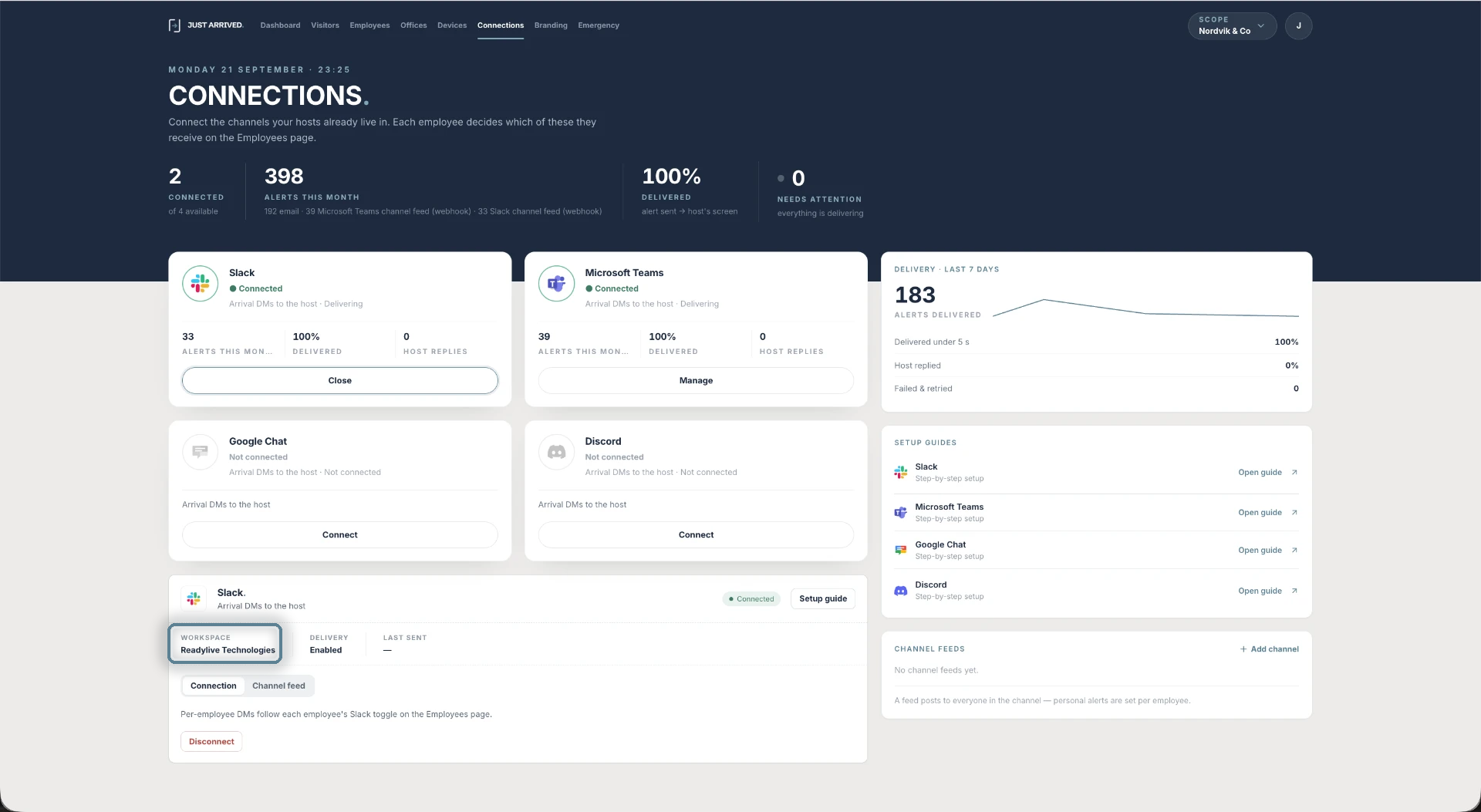Screen dimensions: 1481x812
Task: Click external arrow beside Discord guide
Action: [x=1294, y=591]
